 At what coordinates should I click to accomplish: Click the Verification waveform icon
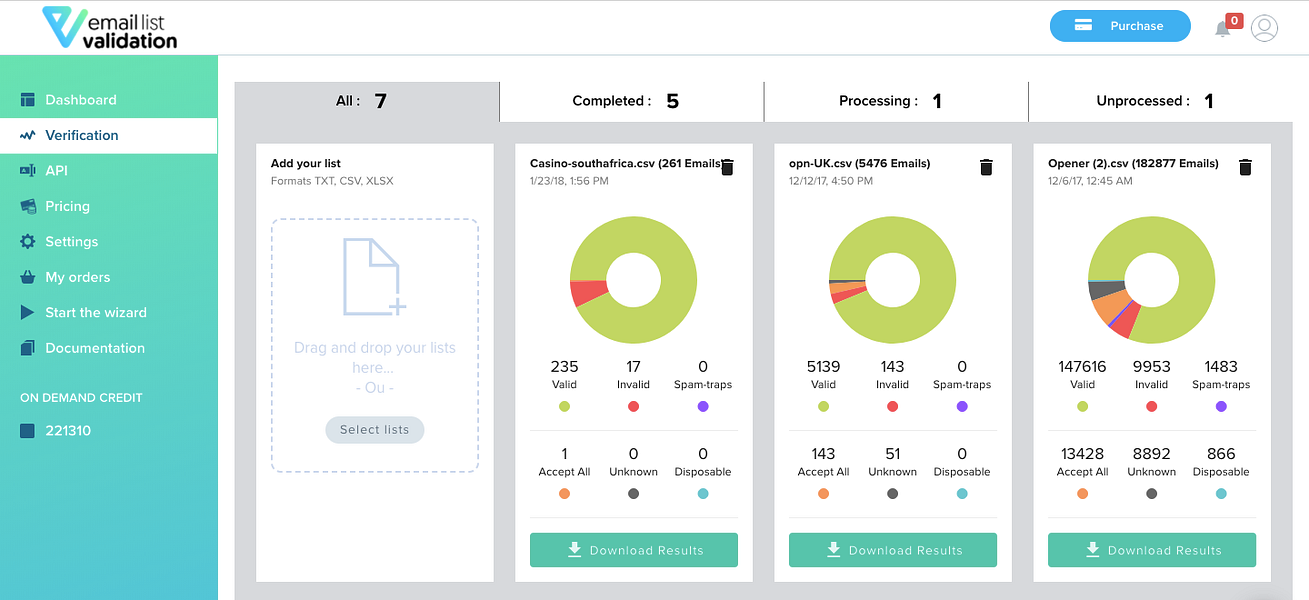point(27,135)
